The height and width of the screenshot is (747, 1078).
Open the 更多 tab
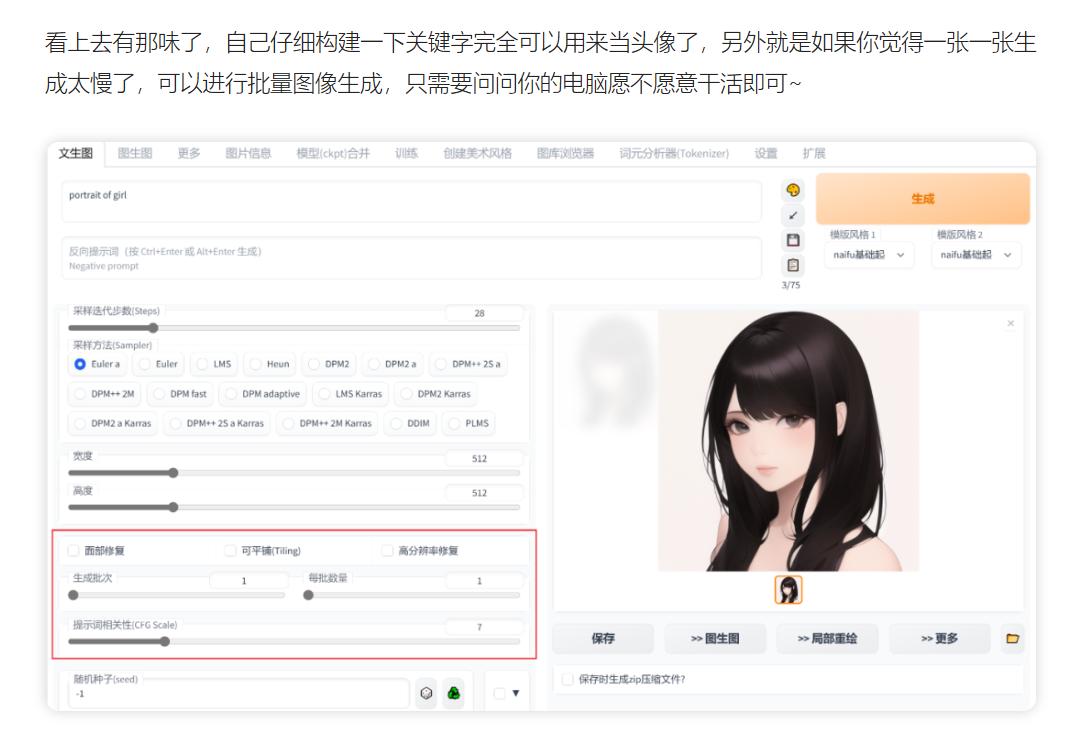189,153
